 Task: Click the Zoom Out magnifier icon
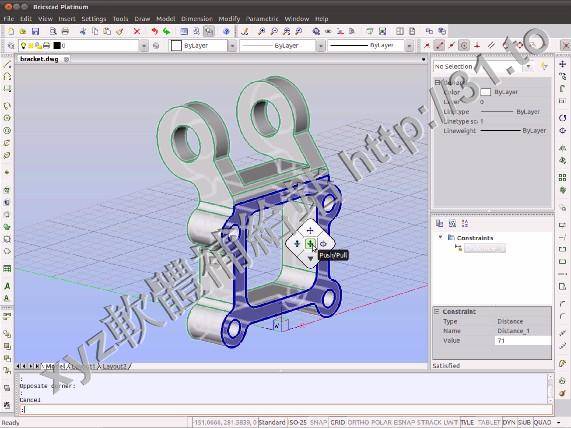tap(274, 32)
